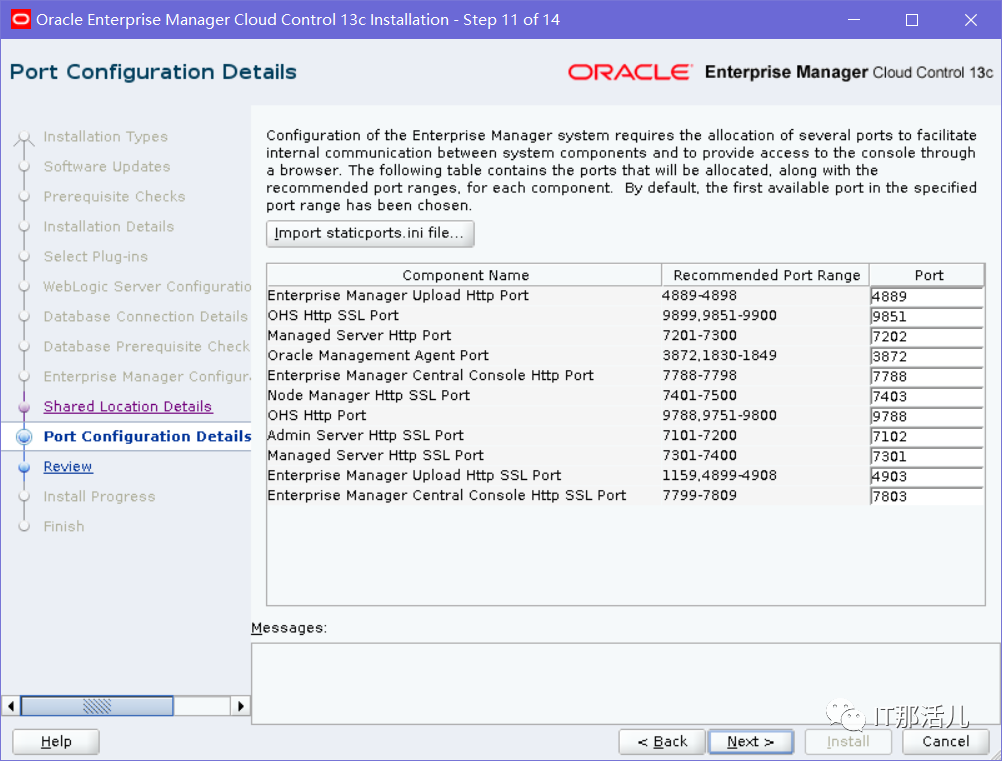
Task: Edit the Managed Server SSL port field 7301
Action: [927, 456]
